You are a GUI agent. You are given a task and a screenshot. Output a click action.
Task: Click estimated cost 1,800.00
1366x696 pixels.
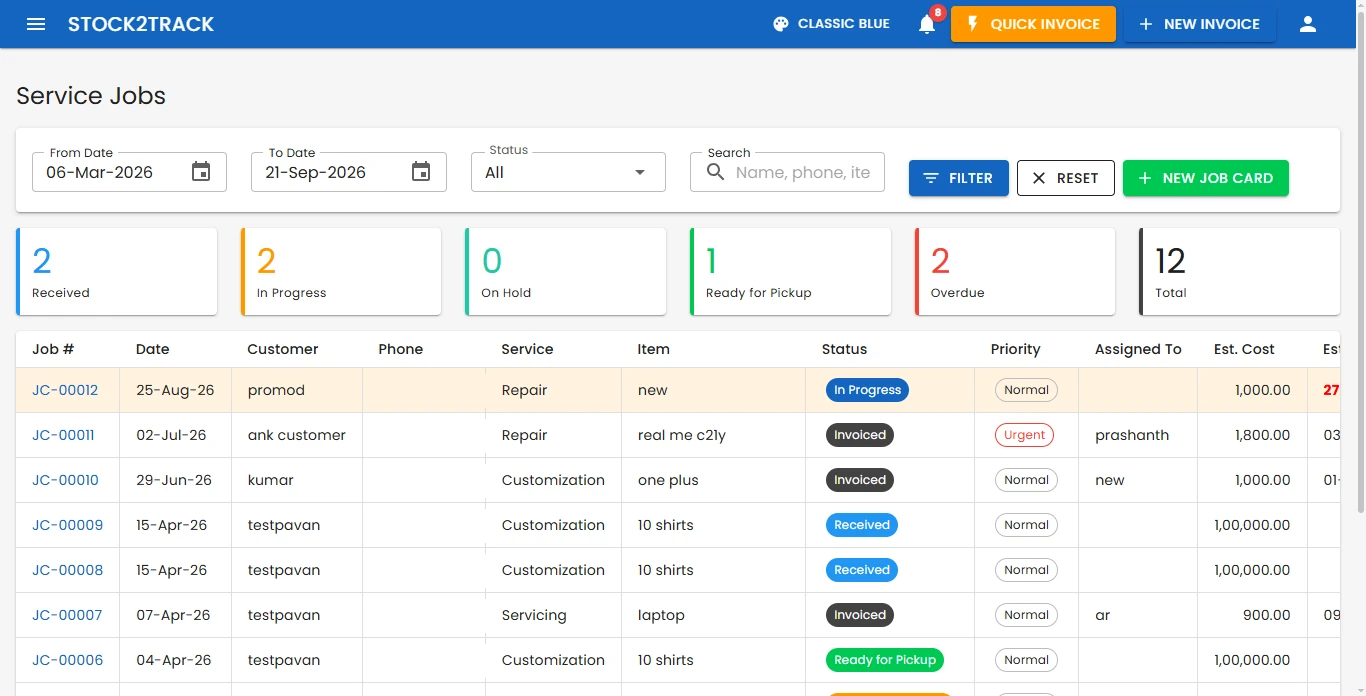tap(1263, 435)
